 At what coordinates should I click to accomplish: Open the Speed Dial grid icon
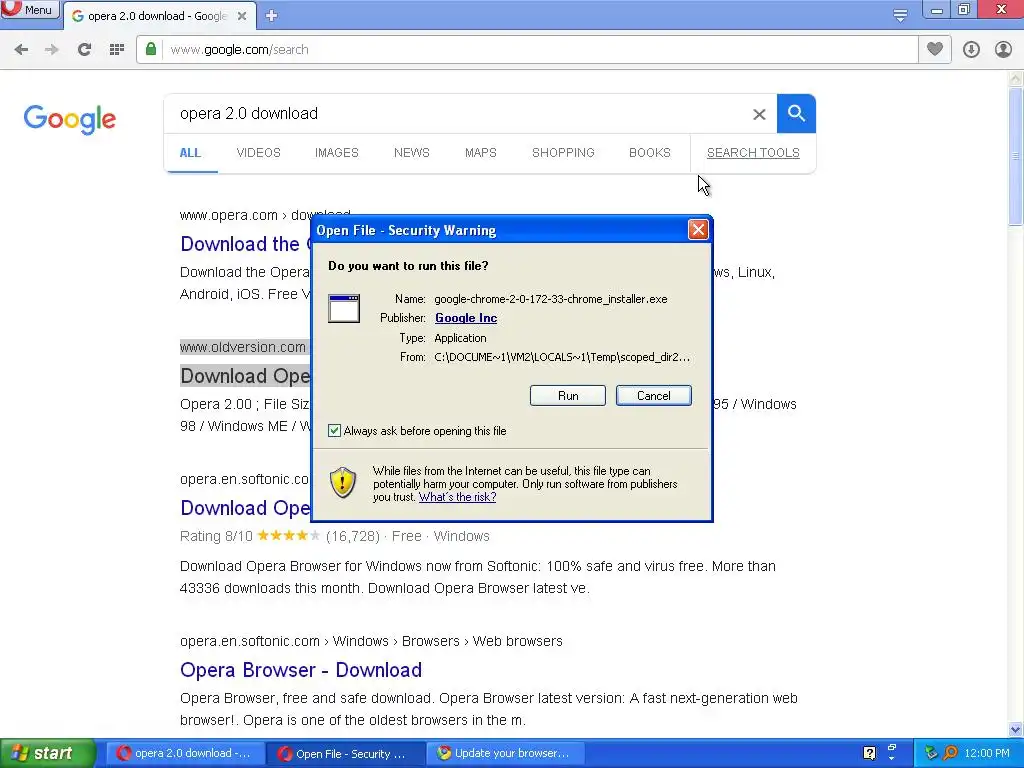click(117, 50)
